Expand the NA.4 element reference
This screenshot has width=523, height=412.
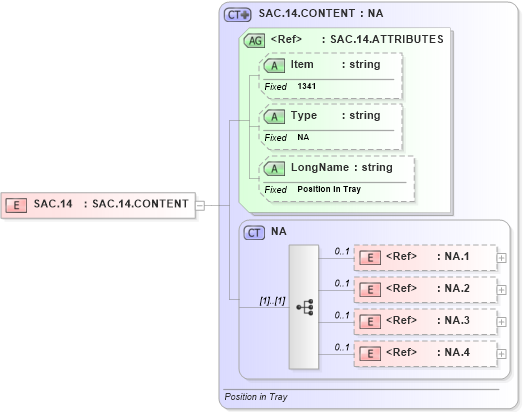(x=501, y=354)
